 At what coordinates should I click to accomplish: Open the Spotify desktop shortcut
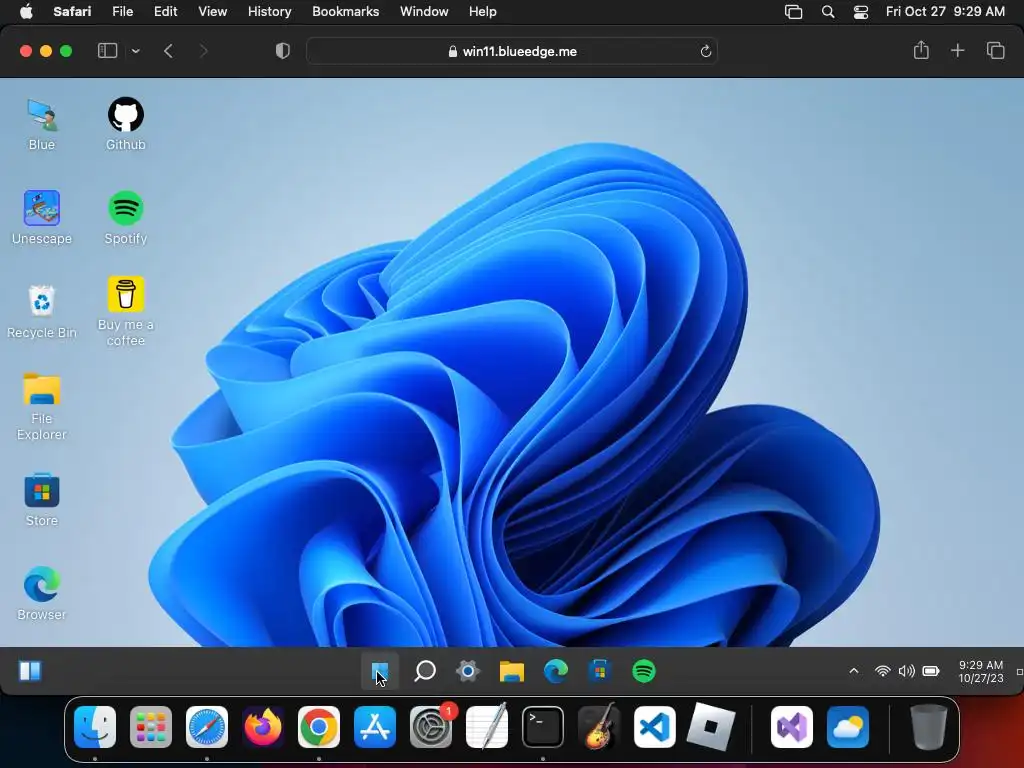click(125, 218)
